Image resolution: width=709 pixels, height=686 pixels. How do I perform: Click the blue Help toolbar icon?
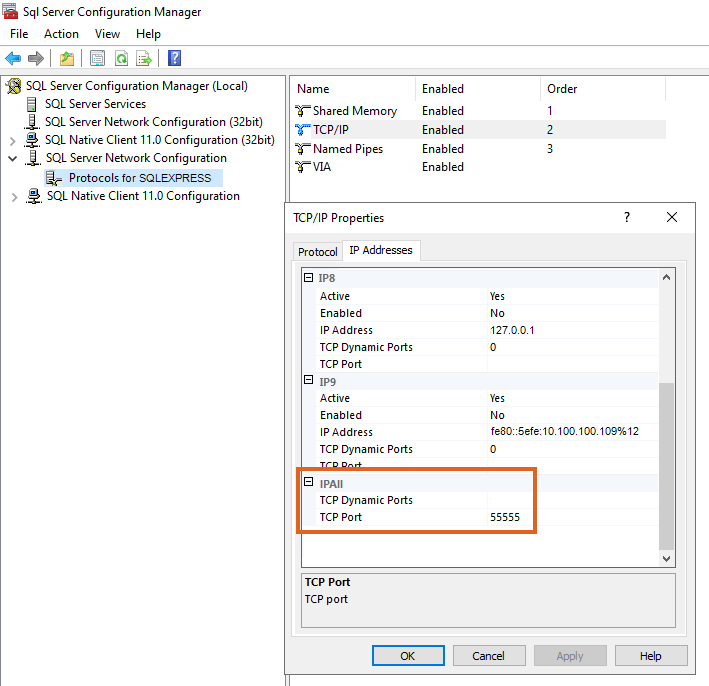(x=175, y=58)
